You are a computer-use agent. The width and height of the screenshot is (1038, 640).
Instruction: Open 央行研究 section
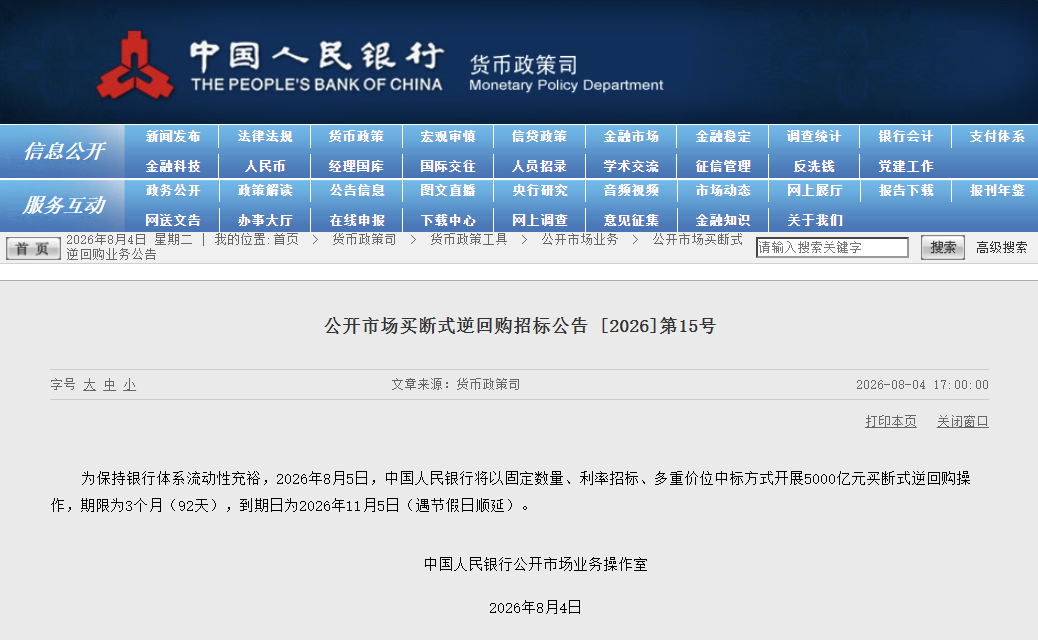[540, 191]
